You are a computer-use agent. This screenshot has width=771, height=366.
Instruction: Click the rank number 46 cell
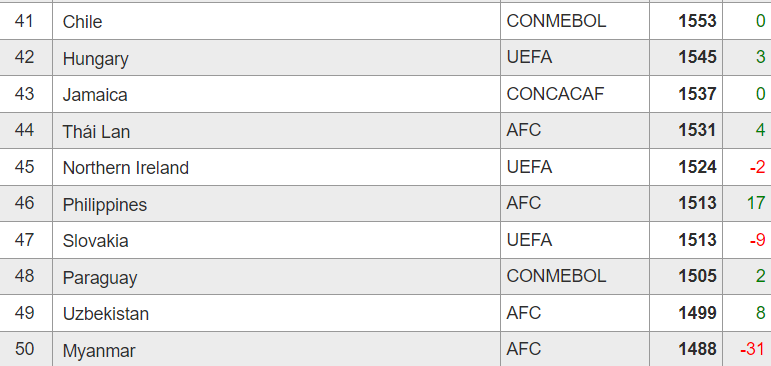pos(24,203)
